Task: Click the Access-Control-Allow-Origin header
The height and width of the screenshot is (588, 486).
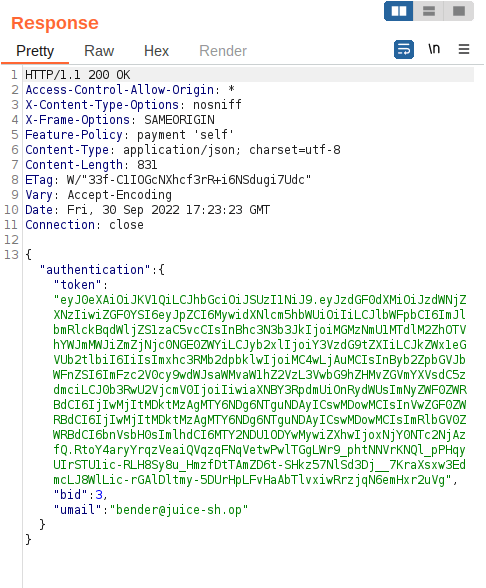Action: coord(130,90)
